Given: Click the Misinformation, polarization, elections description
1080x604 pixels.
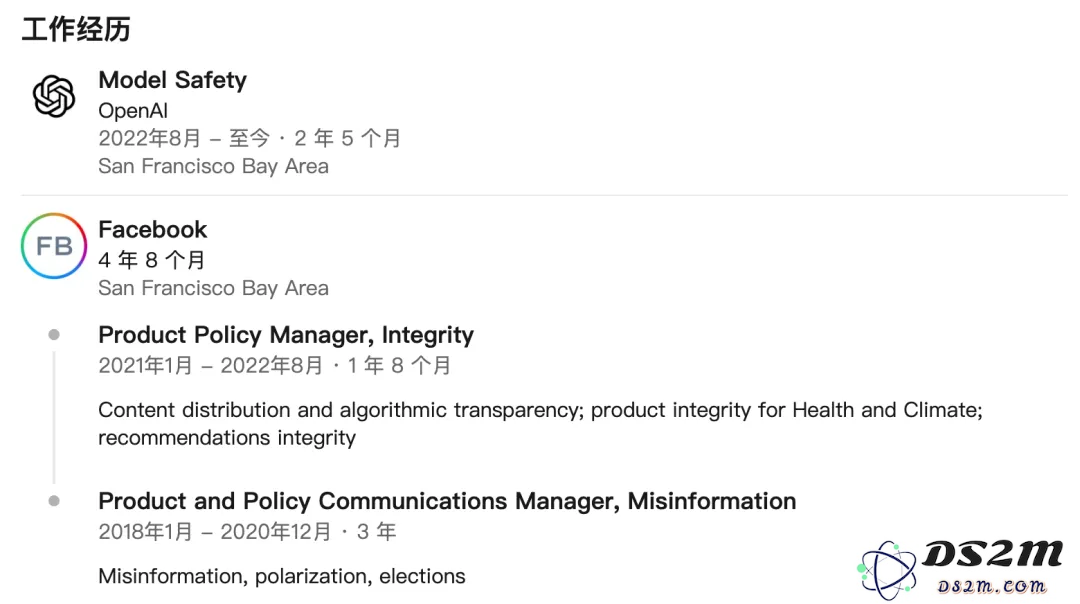Looking at the screenshot, I should [282, 576].
